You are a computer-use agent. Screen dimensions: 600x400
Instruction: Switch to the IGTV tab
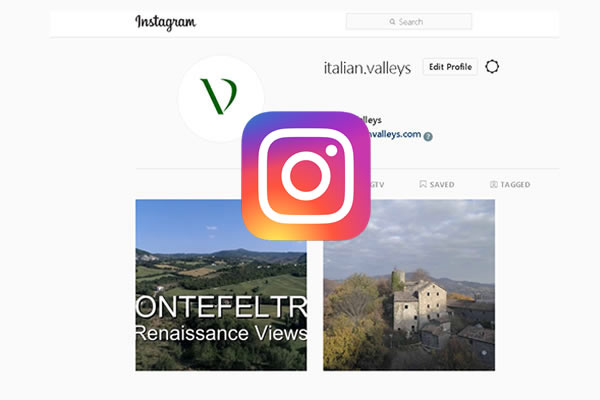coord(377,184)
